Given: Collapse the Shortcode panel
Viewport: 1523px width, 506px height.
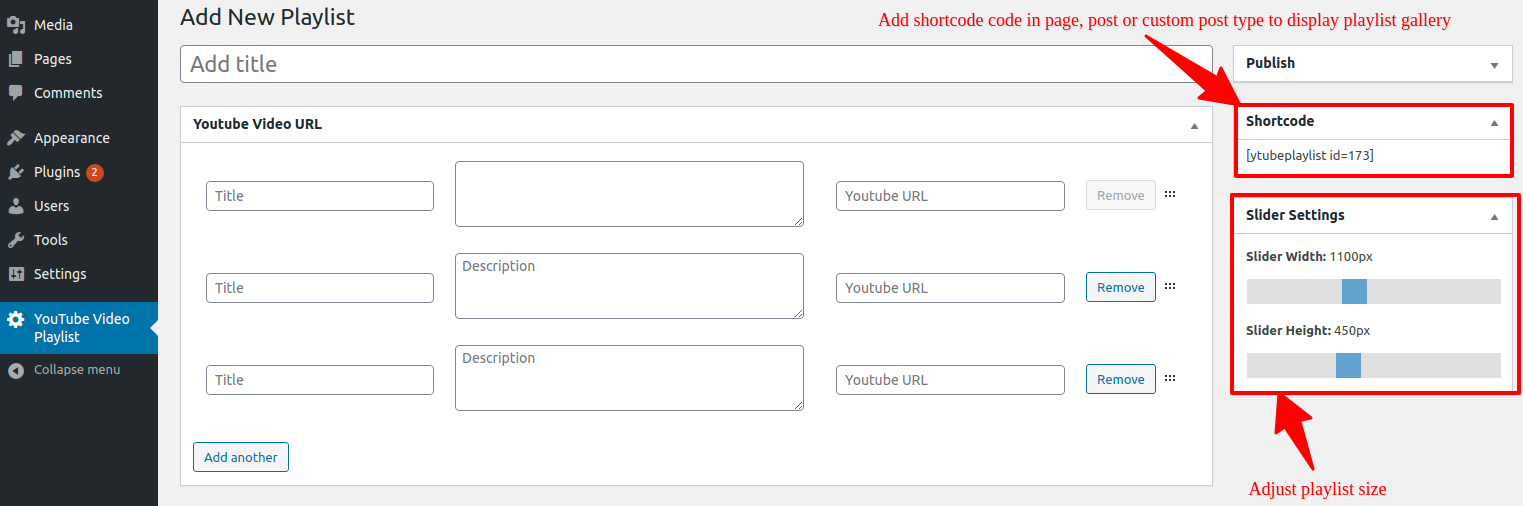Looking at the screenshot, I should click(1494, 123).
